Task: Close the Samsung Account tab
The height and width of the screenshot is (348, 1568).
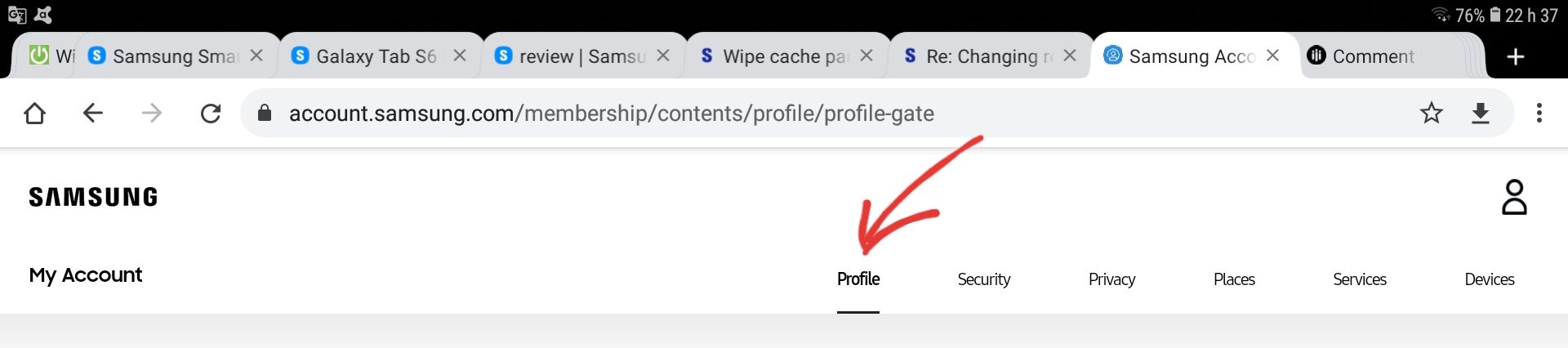Action: pyautogui.click(x=1272, y=56)
